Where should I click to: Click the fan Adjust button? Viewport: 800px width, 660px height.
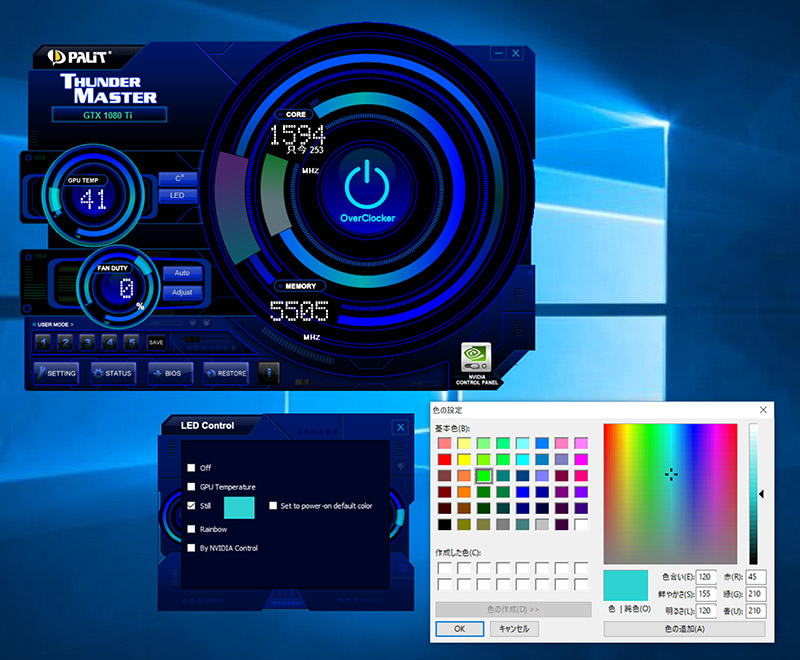point(182,292)
